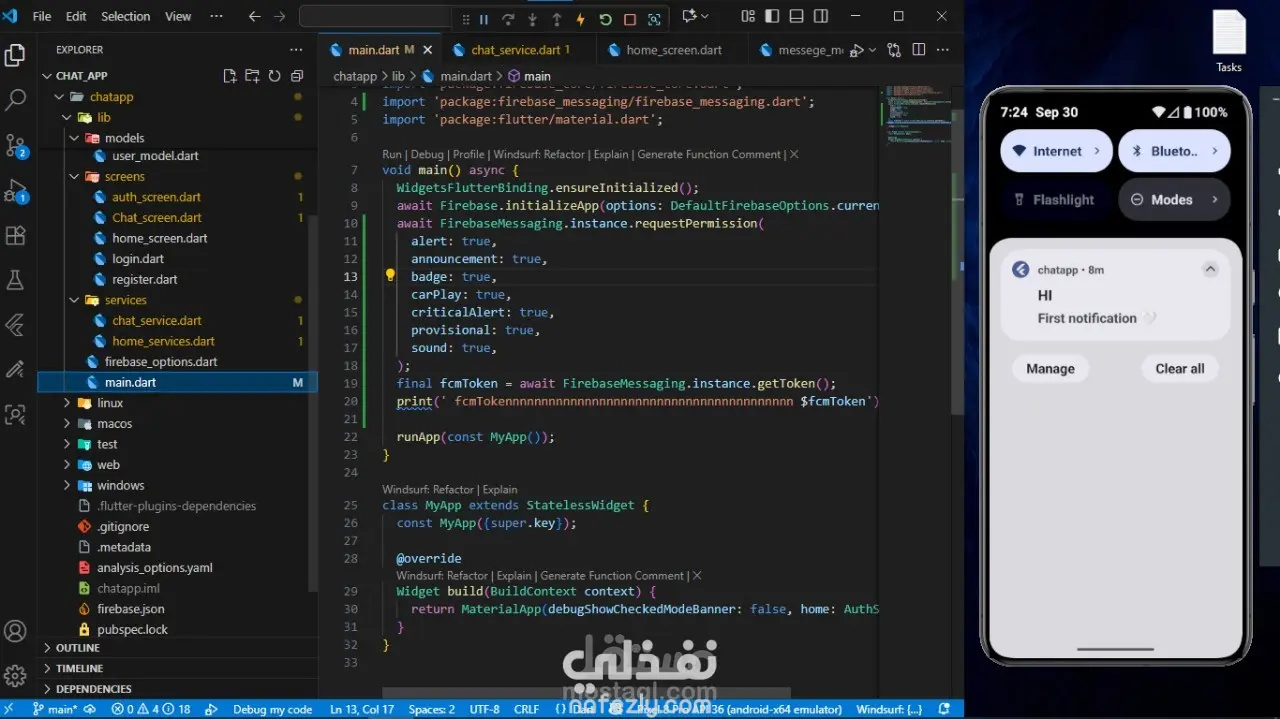Viewport: 1280px width, 719px height.
Task: Pause the debug session
Action: (x=484, y=19)
